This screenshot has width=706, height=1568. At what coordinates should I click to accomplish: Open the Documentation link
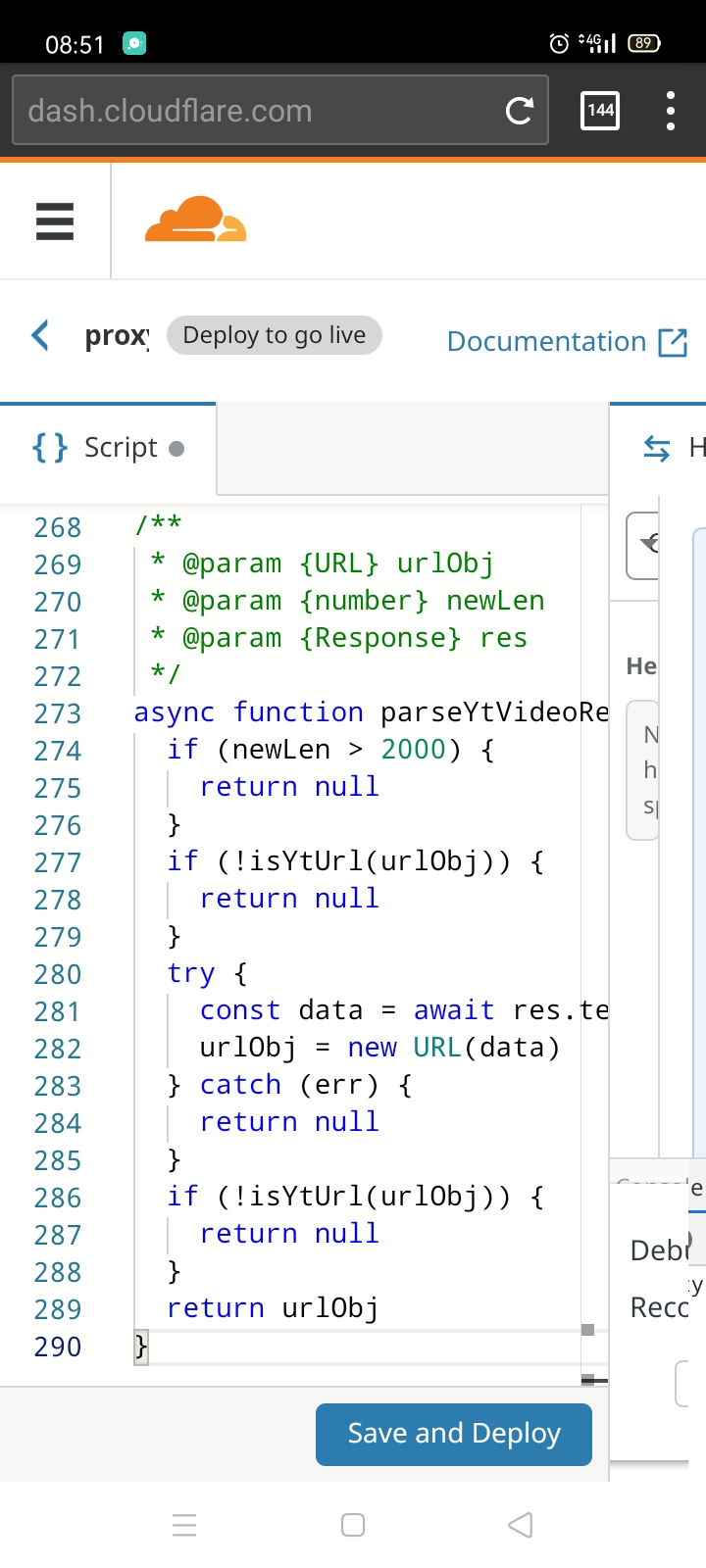pyautogui.click(x=546, y=342)
